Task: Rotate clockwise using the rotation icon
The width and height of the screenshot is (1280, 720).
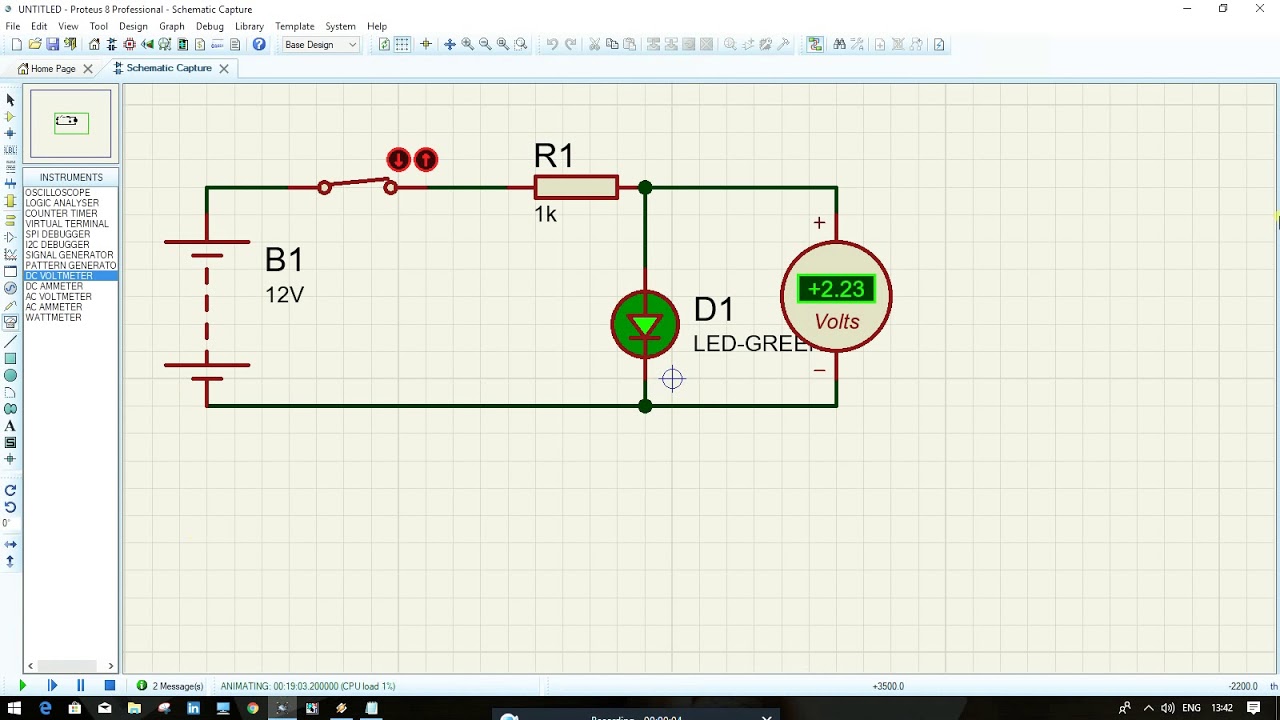Action: pos(10,490)
